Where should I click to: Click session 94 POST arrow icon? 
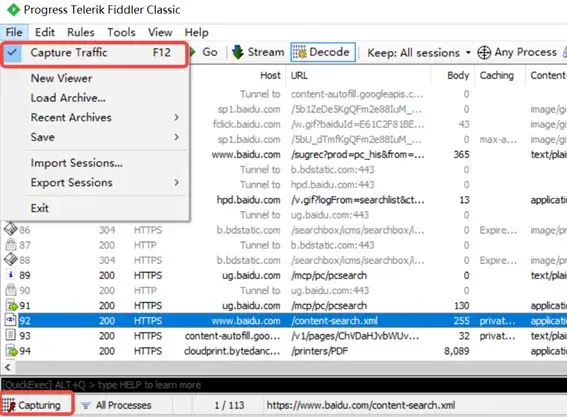[11, 351]
